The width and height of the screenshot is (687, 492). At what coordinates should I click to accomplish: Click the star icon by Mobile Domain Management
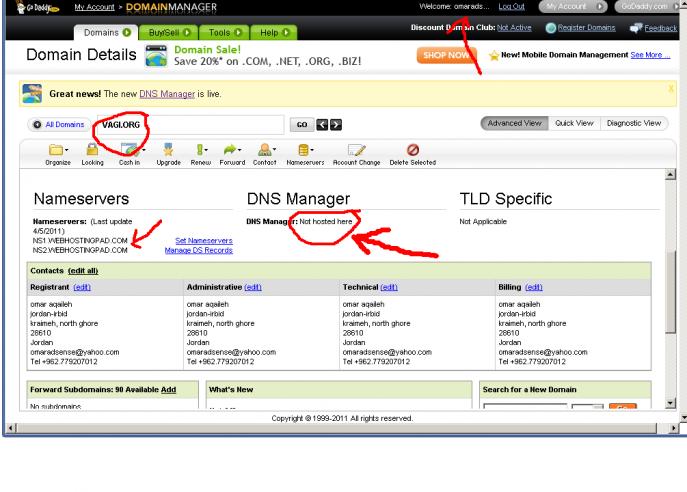[x=494, y=55]
